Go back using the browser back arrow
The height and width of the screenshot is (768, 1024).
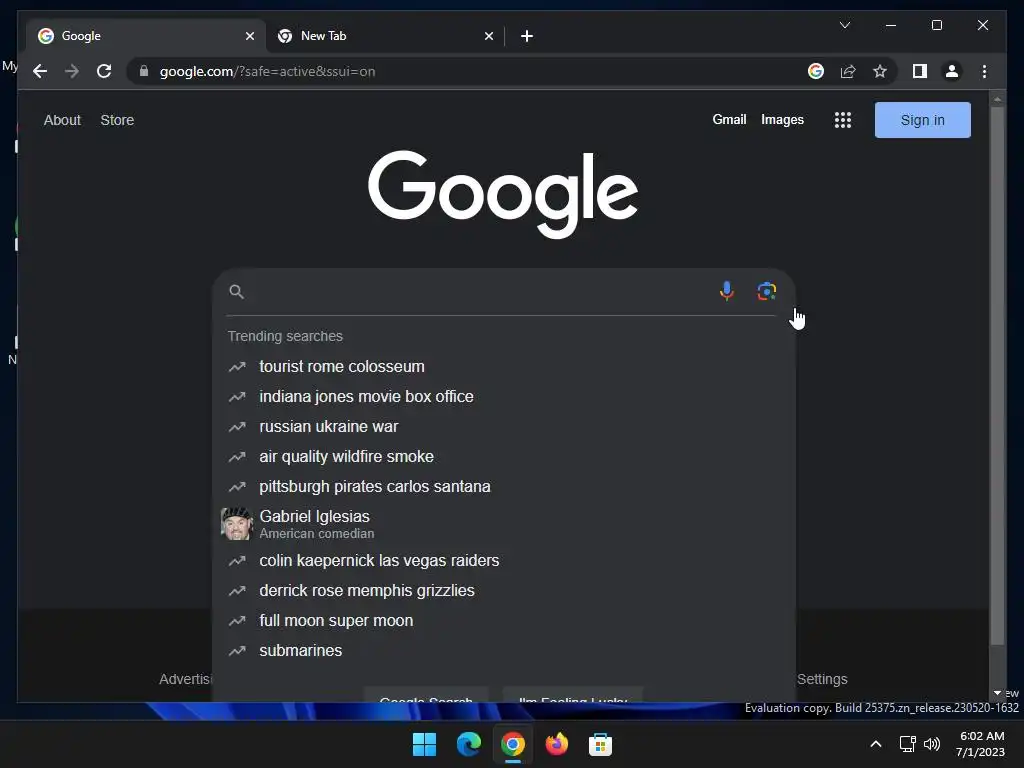(40, 71)
